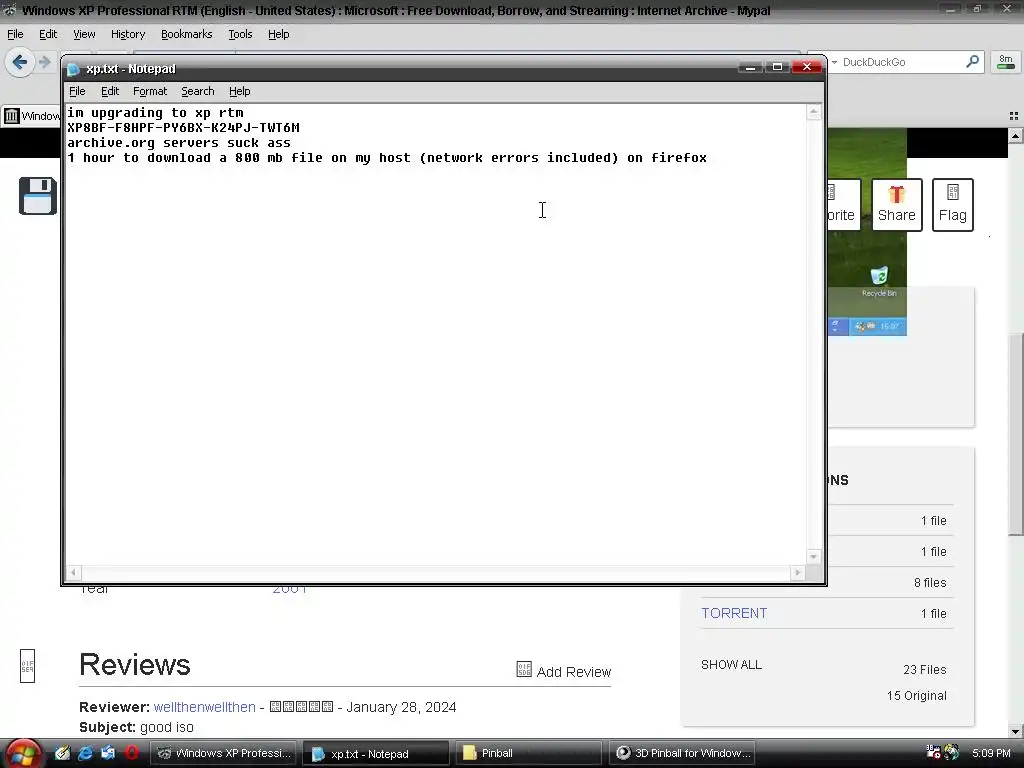
Task: Click the 23 Files link
Action: tap(925, 669)
